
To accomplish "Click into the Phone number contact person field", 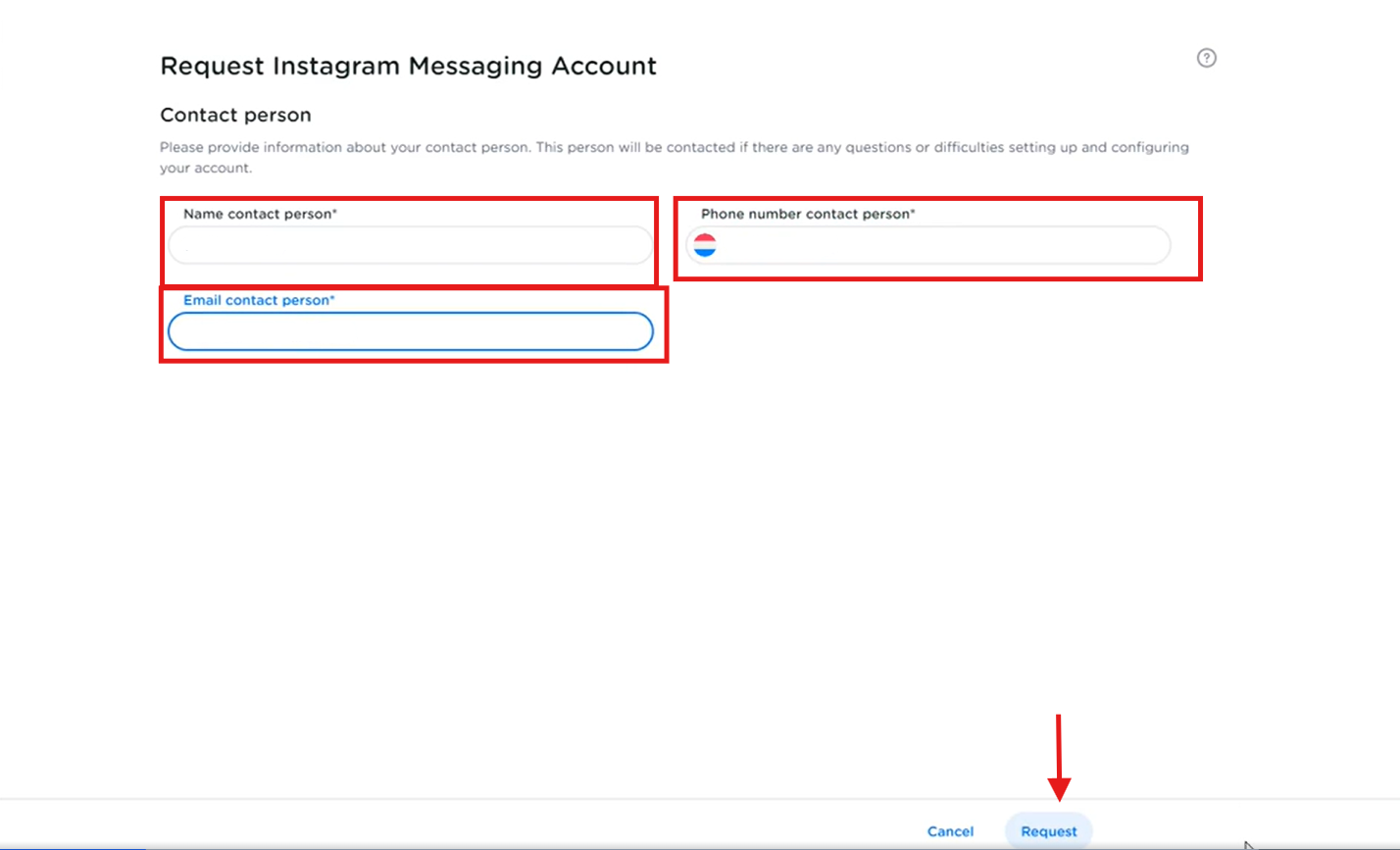I will 941,245.
